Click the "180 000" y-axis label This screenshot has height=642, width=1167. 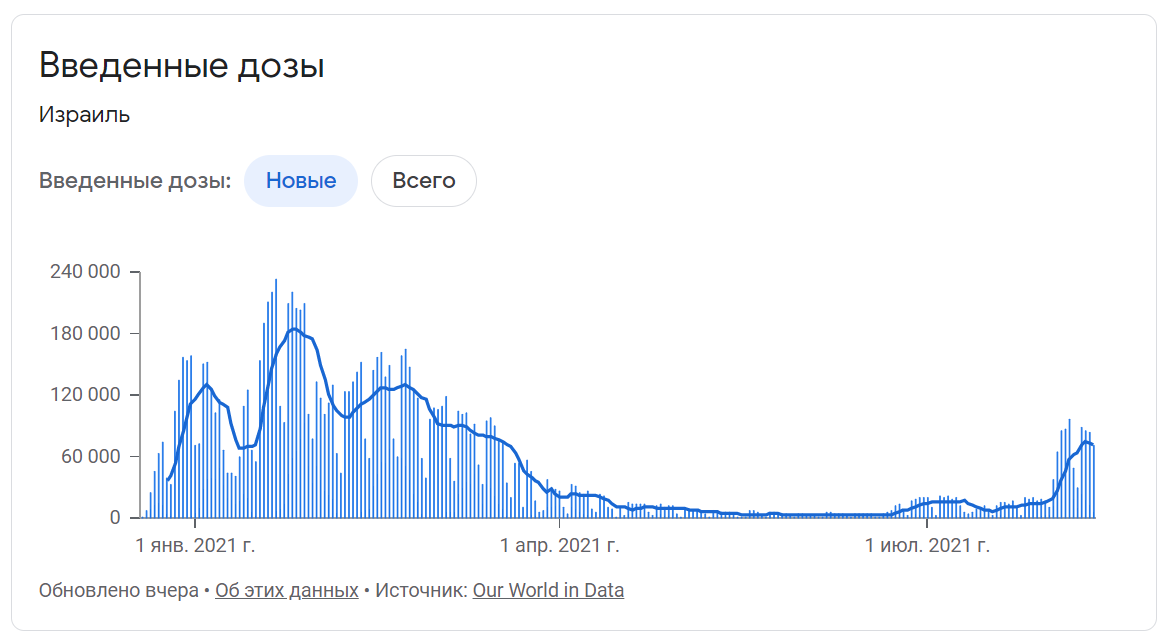(x=85, y=333)
